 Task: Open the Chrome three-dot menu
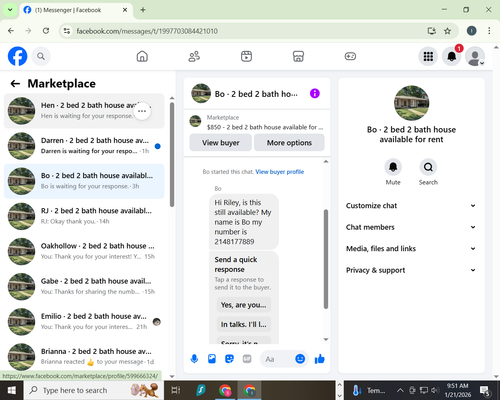(x=489, y=31)
